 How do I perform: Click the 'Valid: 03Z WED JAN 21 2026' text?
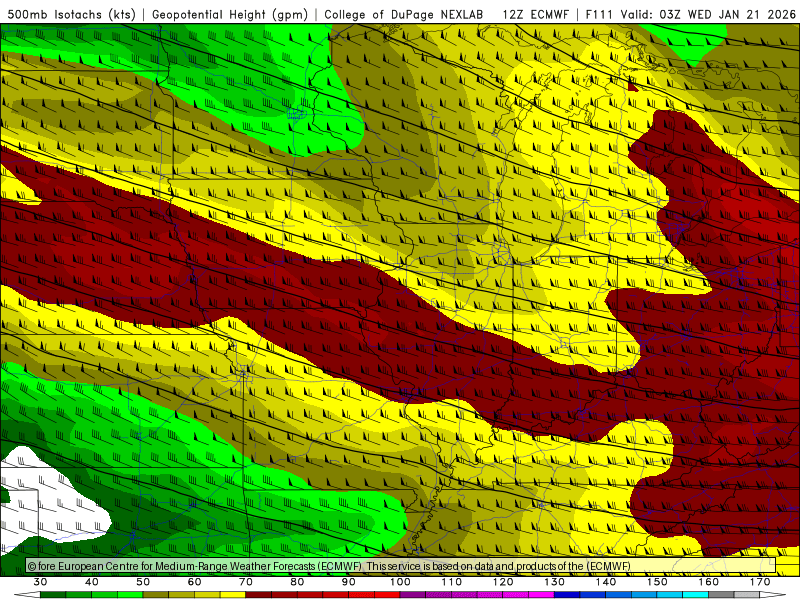[x=708, y=14]
